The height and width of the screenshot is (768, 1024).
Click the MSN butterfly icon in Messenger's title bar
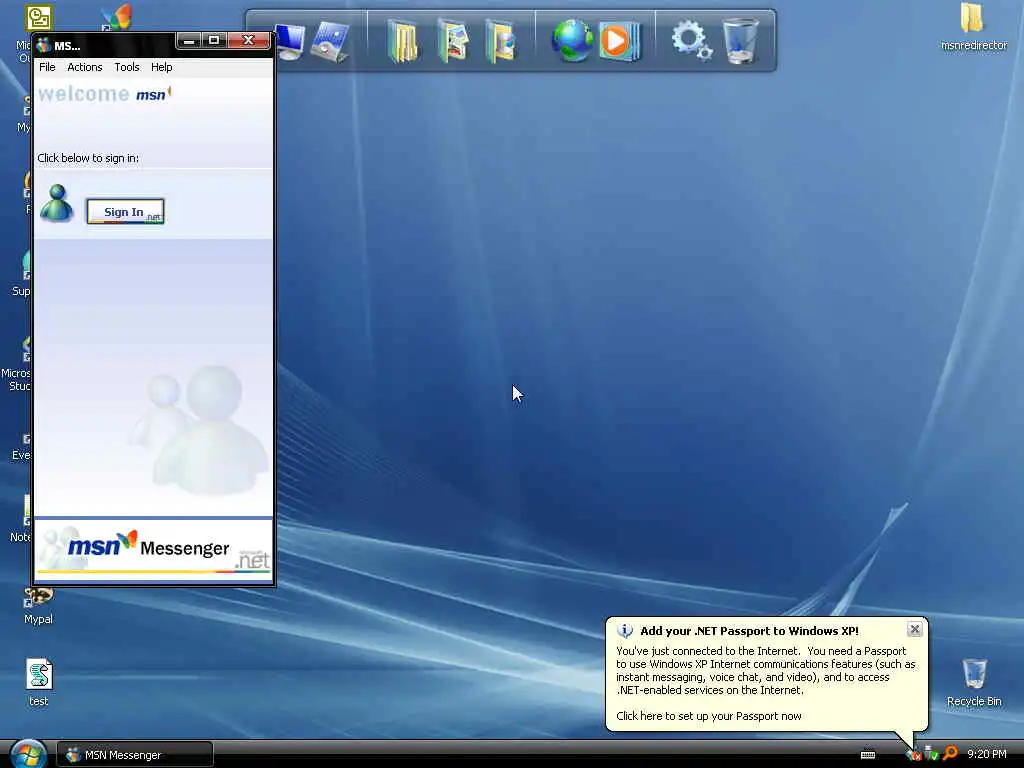click(44, 45)
